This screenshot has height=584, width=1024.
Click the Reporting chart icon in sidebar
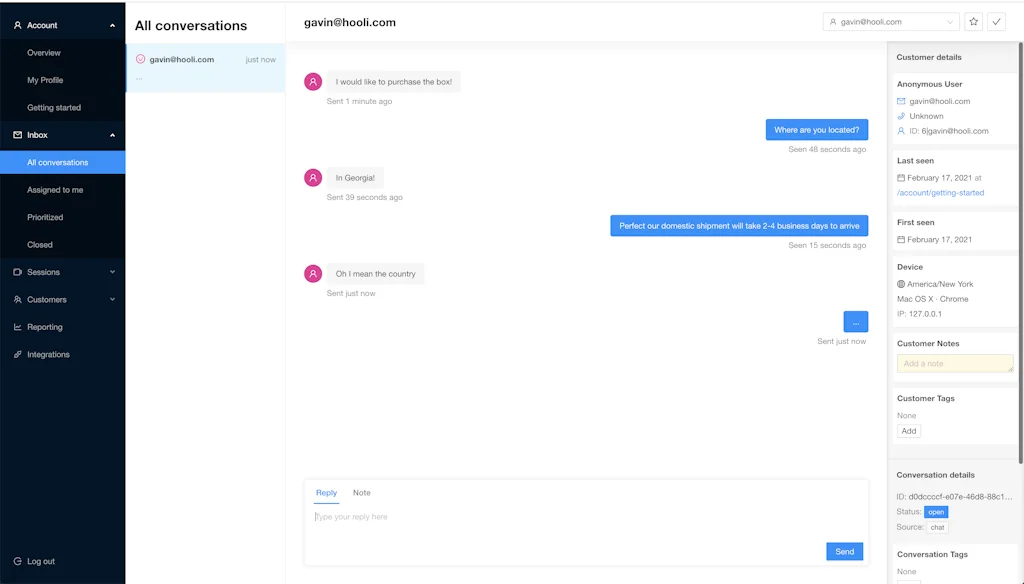tap(18, 327)
